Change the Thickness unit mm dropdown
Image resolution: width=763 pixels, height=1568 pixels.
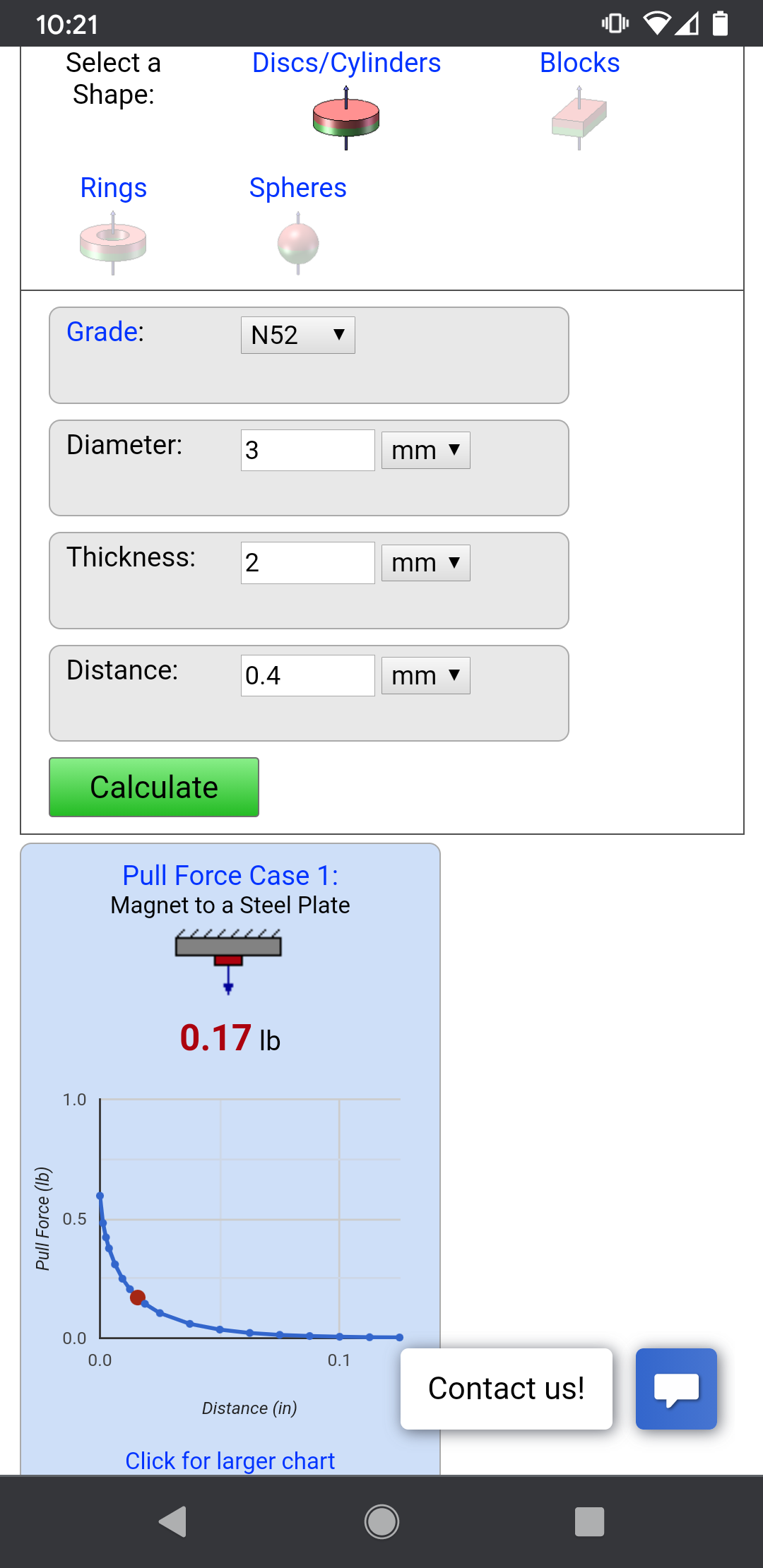[426, 563]
